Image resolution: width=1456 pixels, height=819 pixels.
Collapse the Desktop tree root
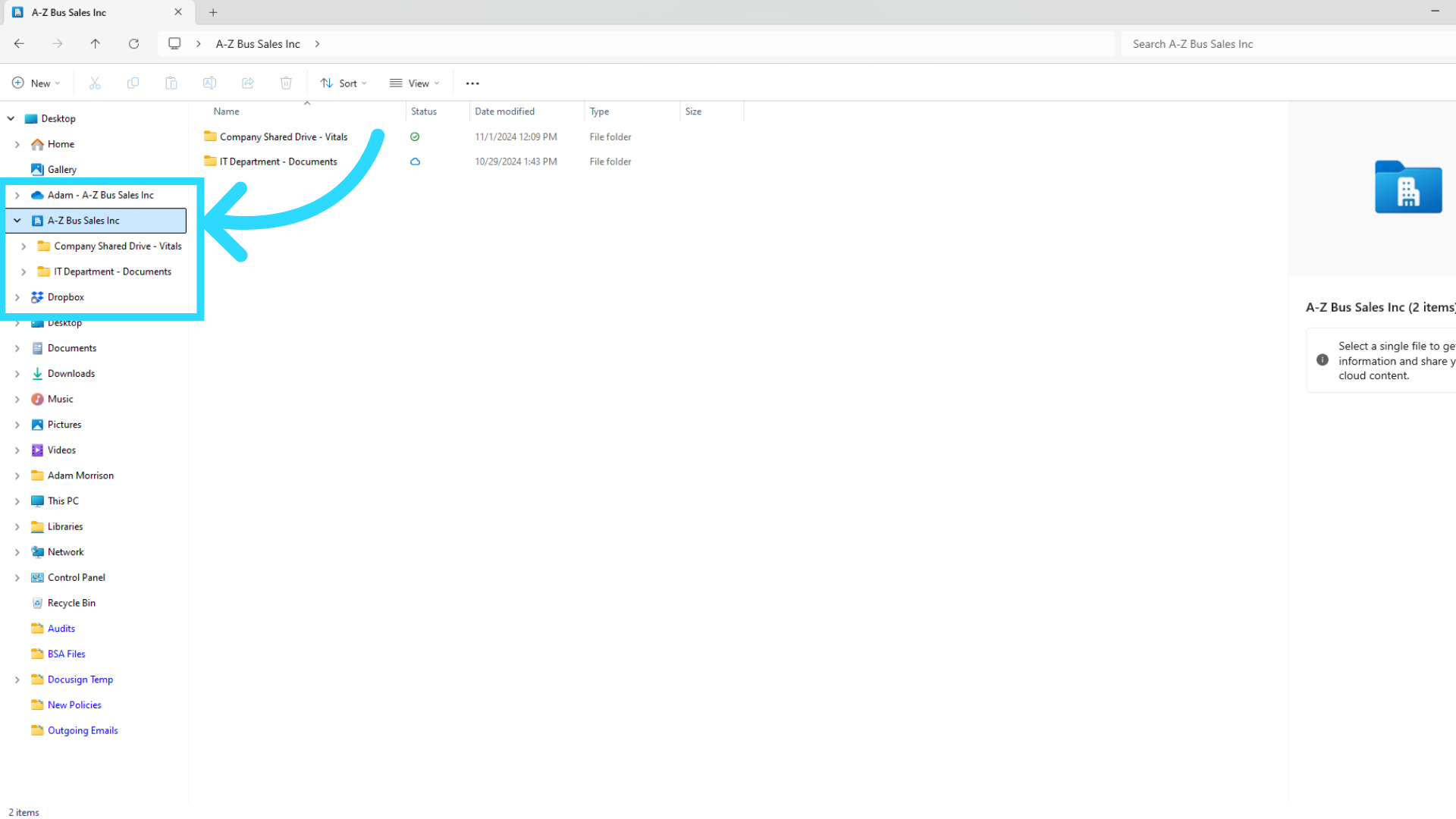[11, 118]
